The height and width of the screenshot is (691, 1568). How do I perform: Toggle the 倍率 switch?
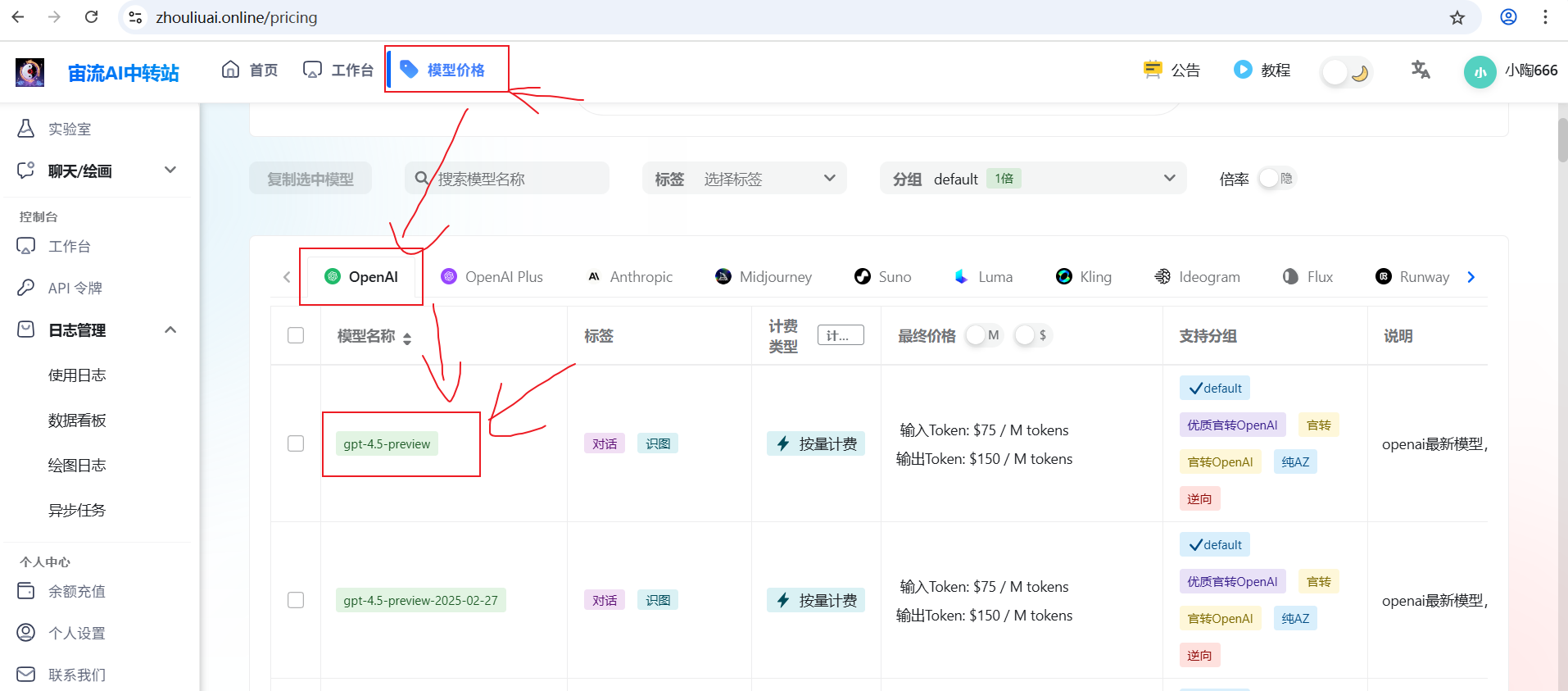(1277, 178)
